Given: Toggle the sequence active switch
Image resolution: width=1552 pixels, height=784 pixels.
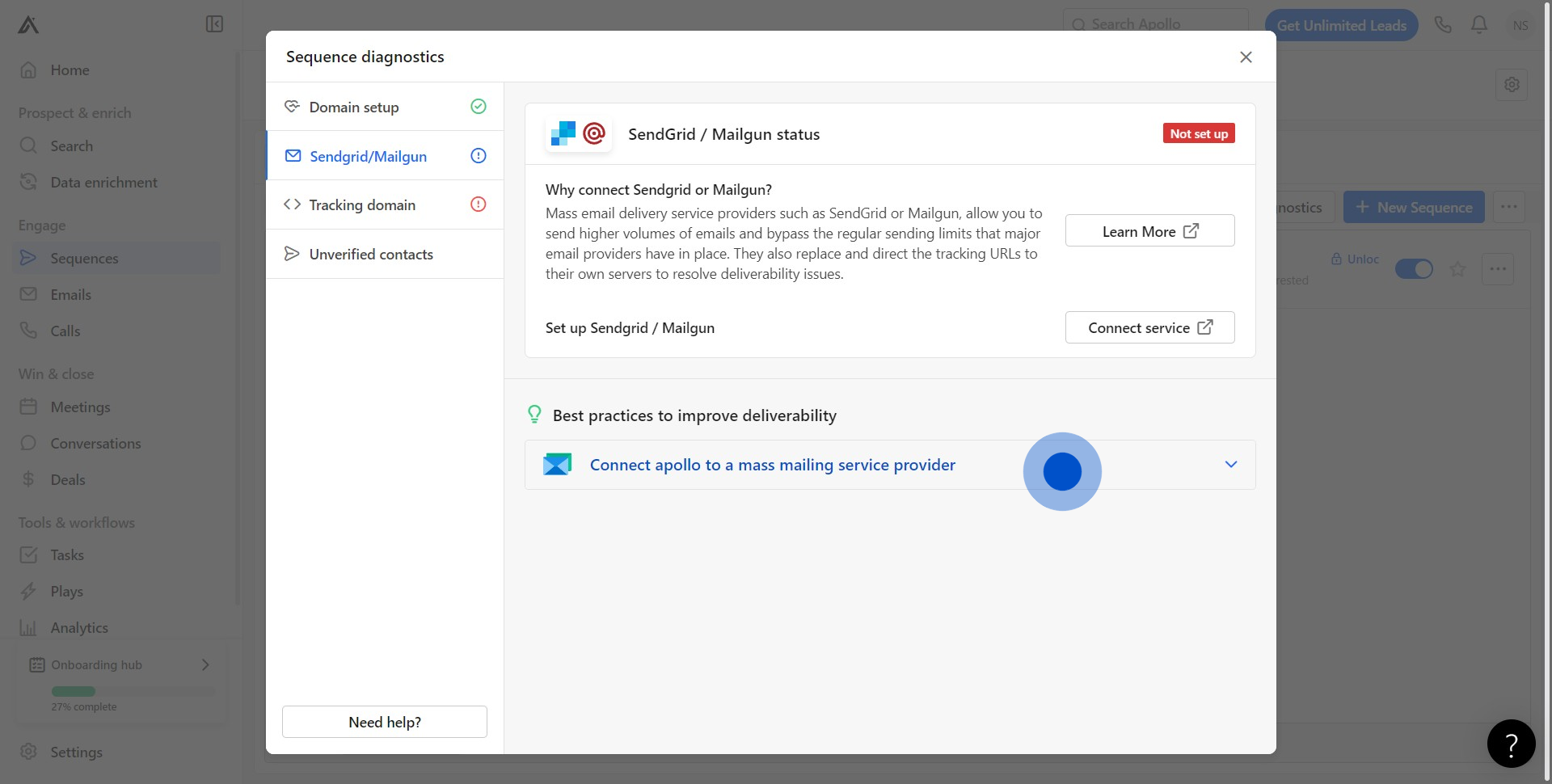Looking at the screenshot, I should click(1414, 269).
